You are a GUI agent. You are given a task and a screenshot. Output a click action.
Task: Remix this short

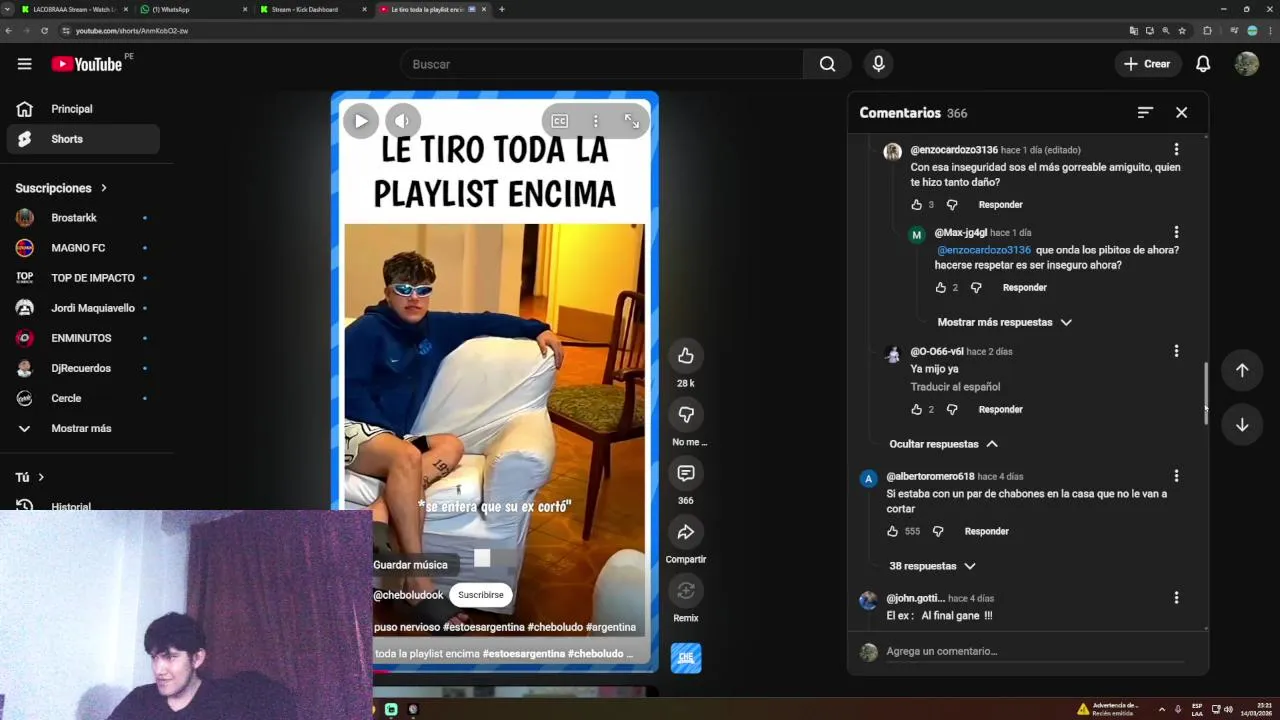tap(686, 591)
